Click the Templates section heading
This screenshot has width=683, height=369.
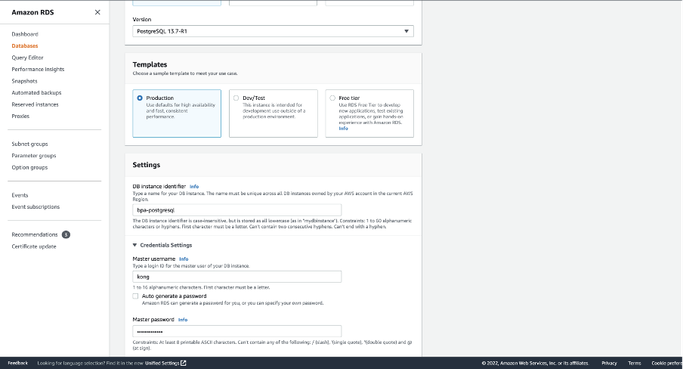pos(150,64)
